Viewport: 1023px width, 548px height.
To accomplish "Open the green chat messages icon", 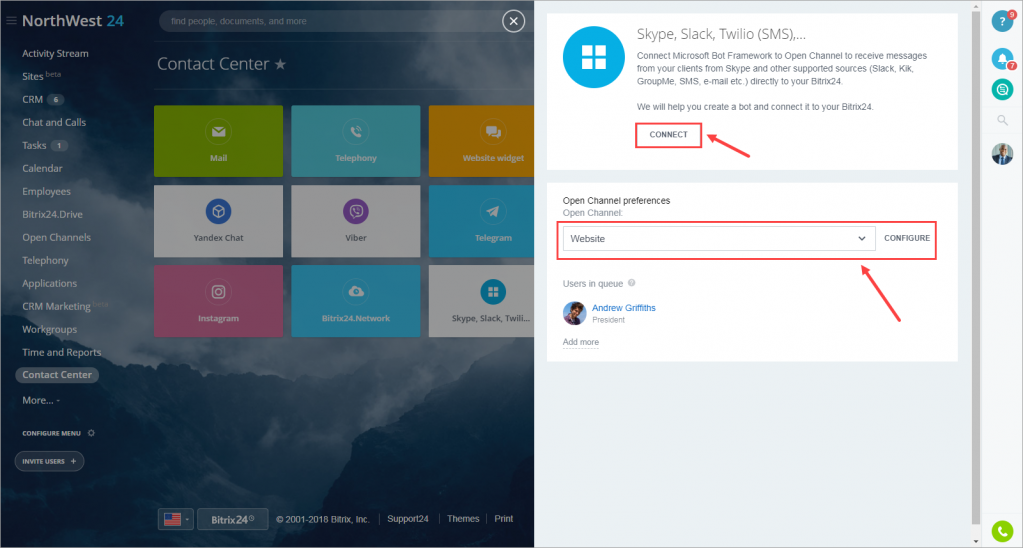I will click(x=1002, y=89).
